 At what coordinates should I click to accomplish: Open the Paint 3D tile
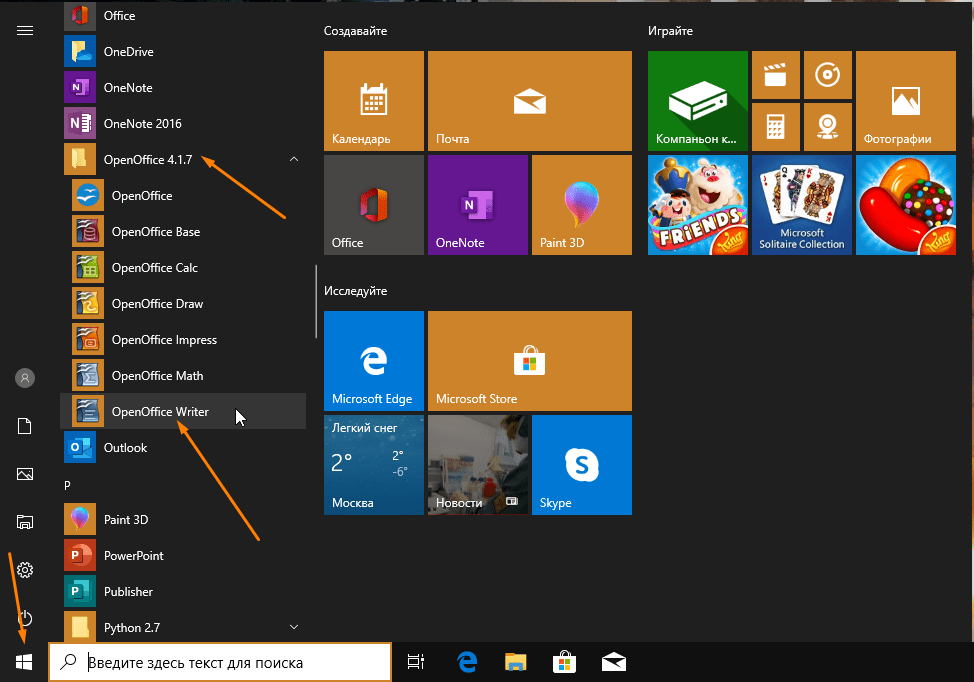(x=582, y=205)
